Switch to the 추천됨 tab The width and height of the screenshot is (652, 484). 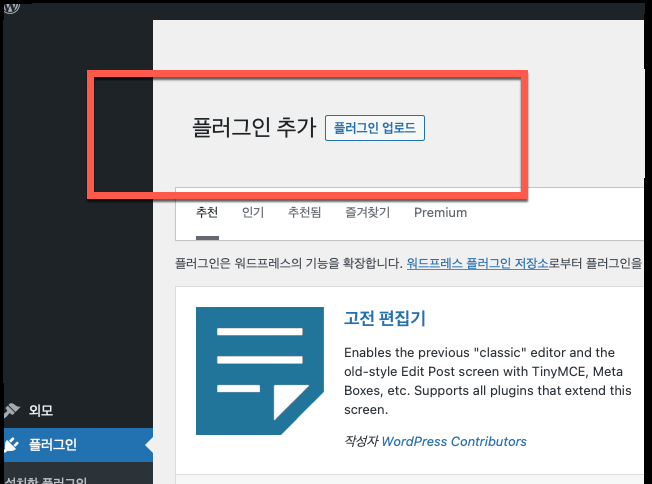tap(304, 212)
